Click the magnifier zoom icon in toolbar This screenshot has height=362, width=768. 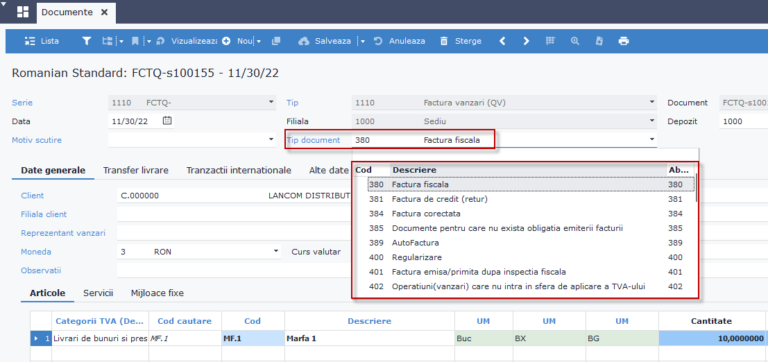tap(575, 41)
